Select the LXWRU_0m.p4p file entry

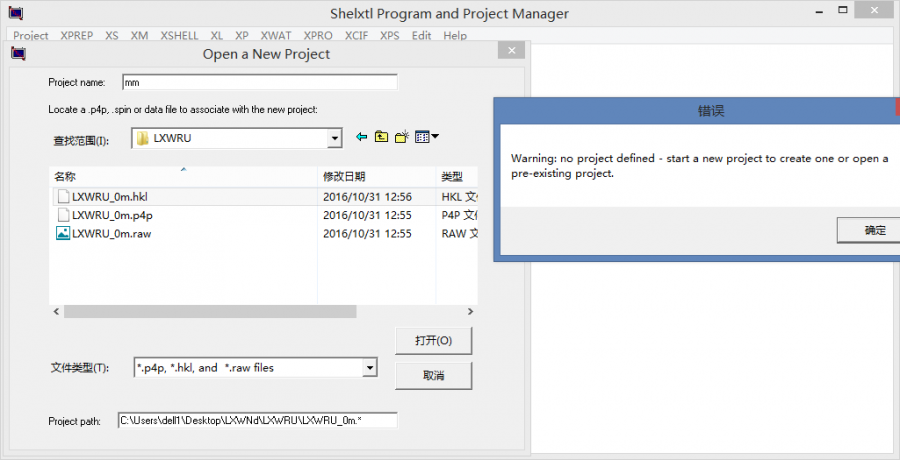click(x=112, y=215)
